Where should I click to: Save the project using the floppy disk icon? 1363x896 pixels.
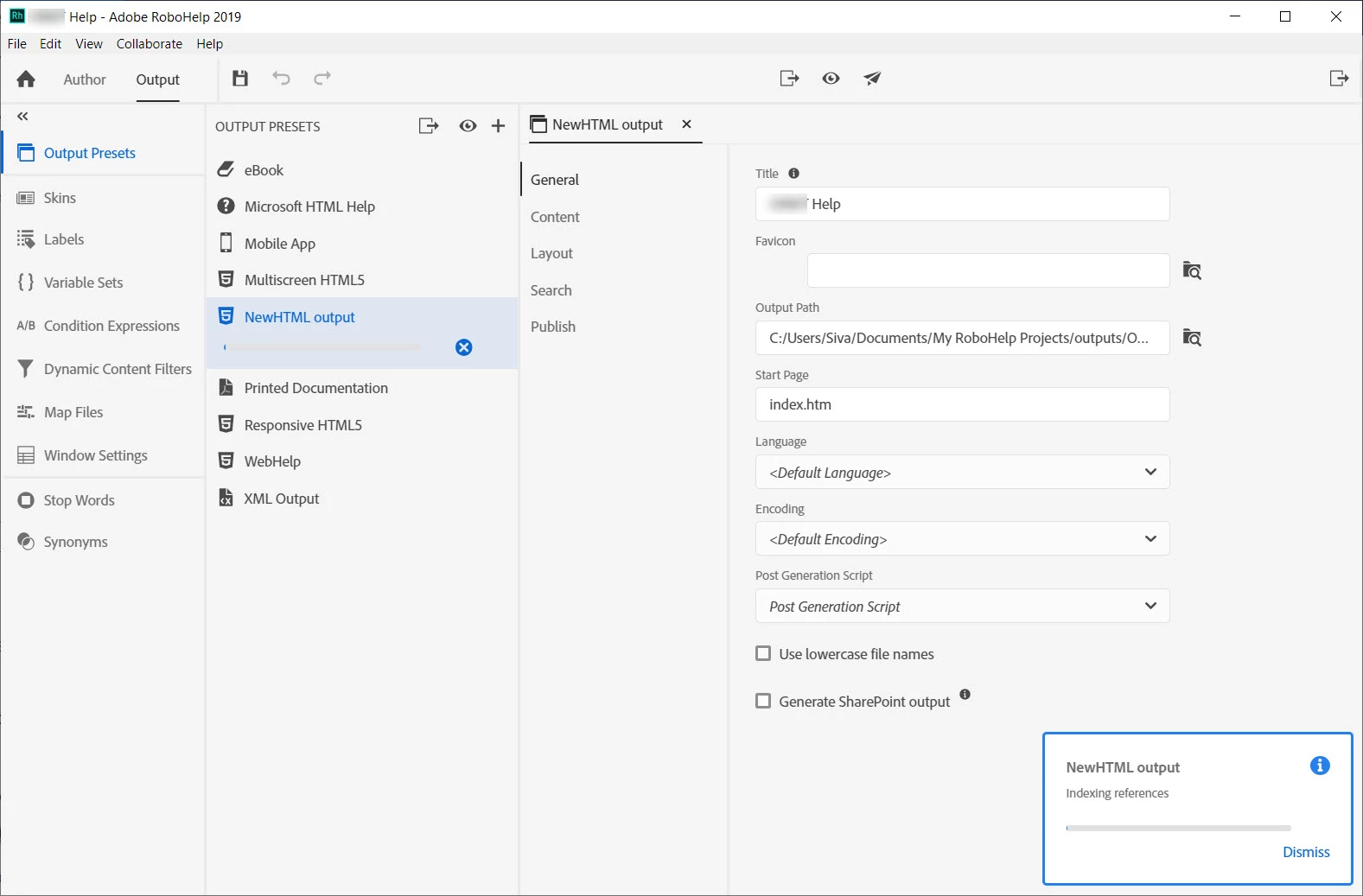(x=240, y=79)
